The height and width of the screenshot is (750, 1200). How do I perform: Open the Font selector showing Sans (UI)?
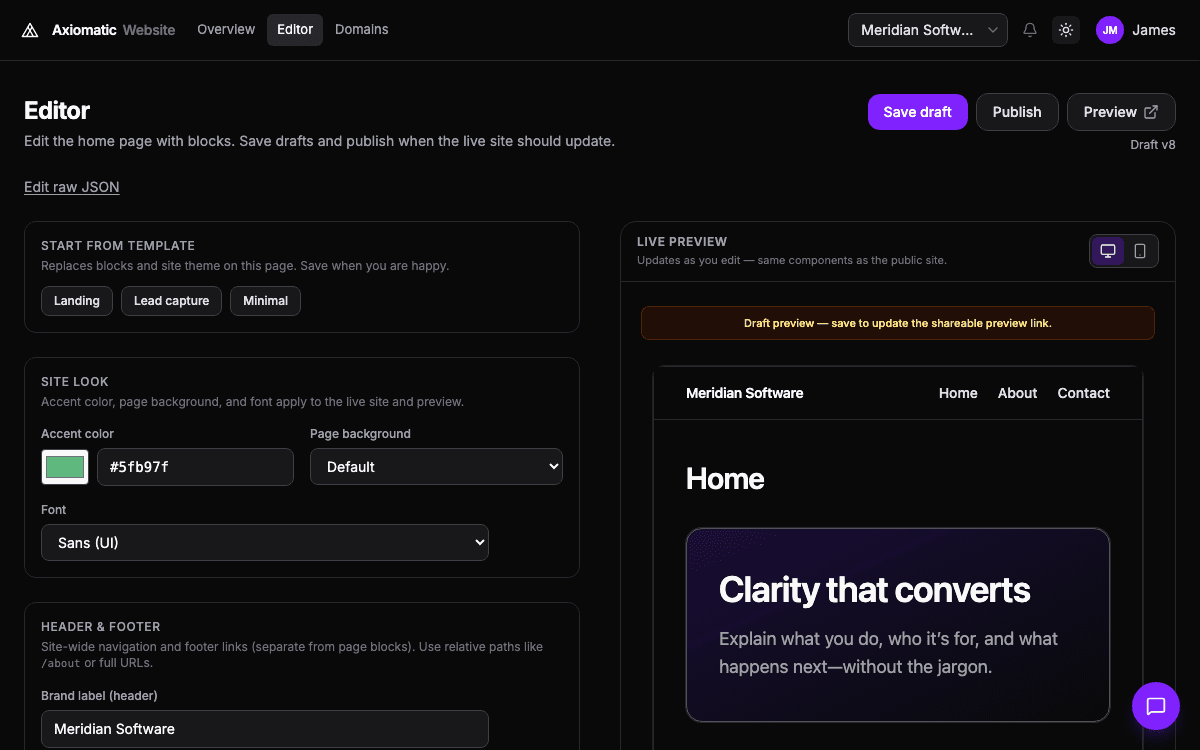[264, 542]
